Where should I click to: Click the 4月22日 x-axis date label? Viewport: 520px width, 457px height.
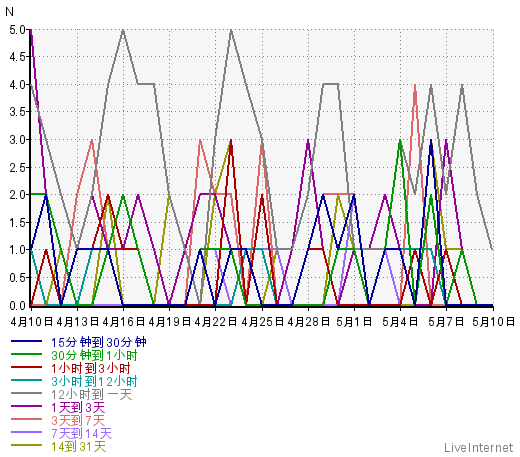[x=216, y=322]
